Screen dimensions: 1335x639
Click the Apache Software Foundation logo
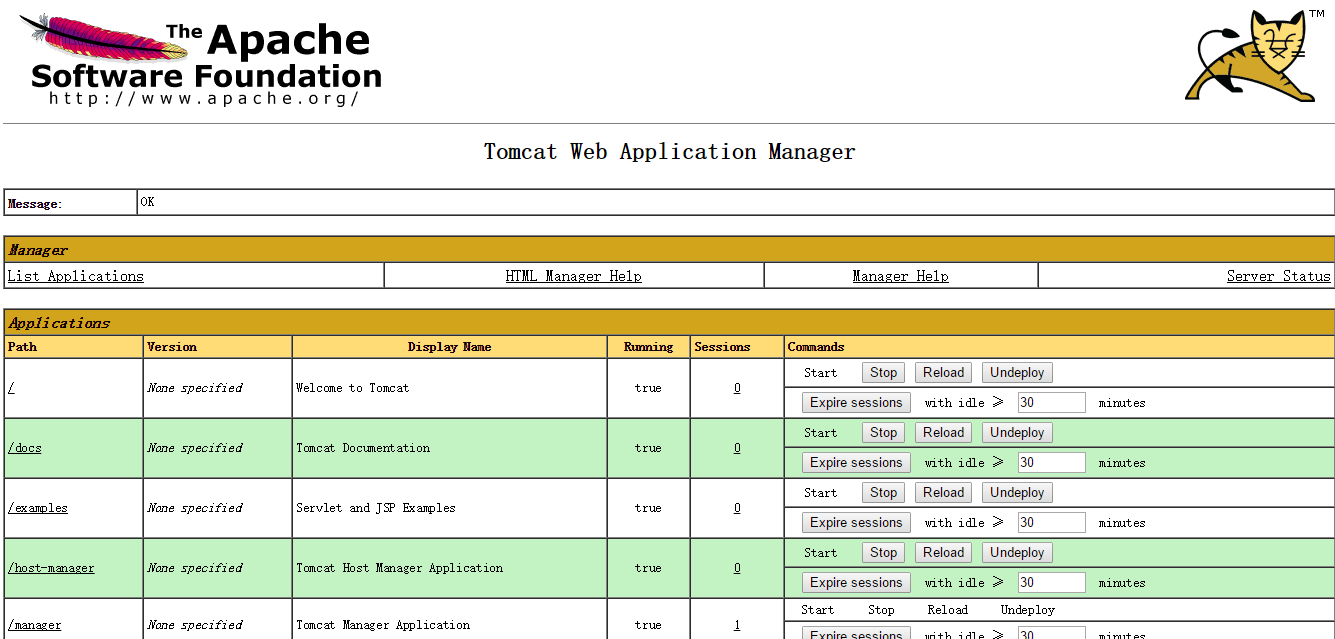[x=201, y=59]
